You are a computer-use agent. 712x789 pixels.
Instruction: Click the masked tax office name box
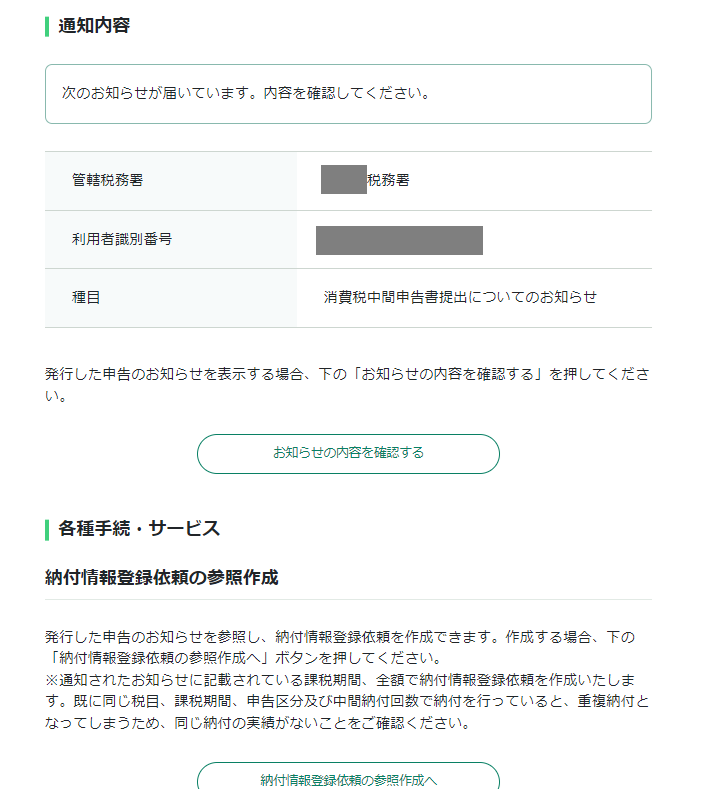[x=343, y=181]
